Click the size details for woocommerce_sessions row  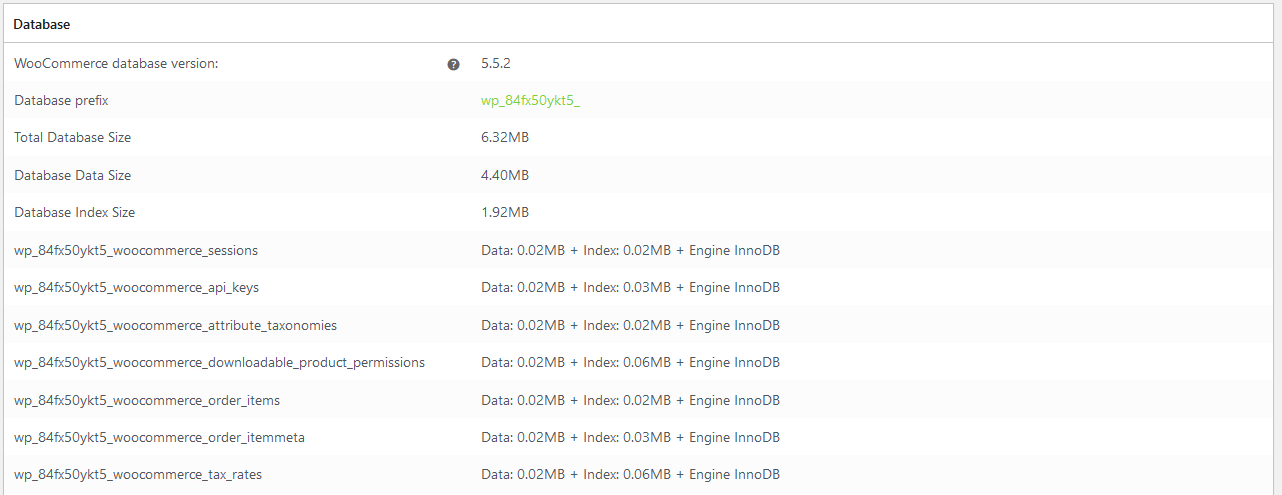pos(630,250)
